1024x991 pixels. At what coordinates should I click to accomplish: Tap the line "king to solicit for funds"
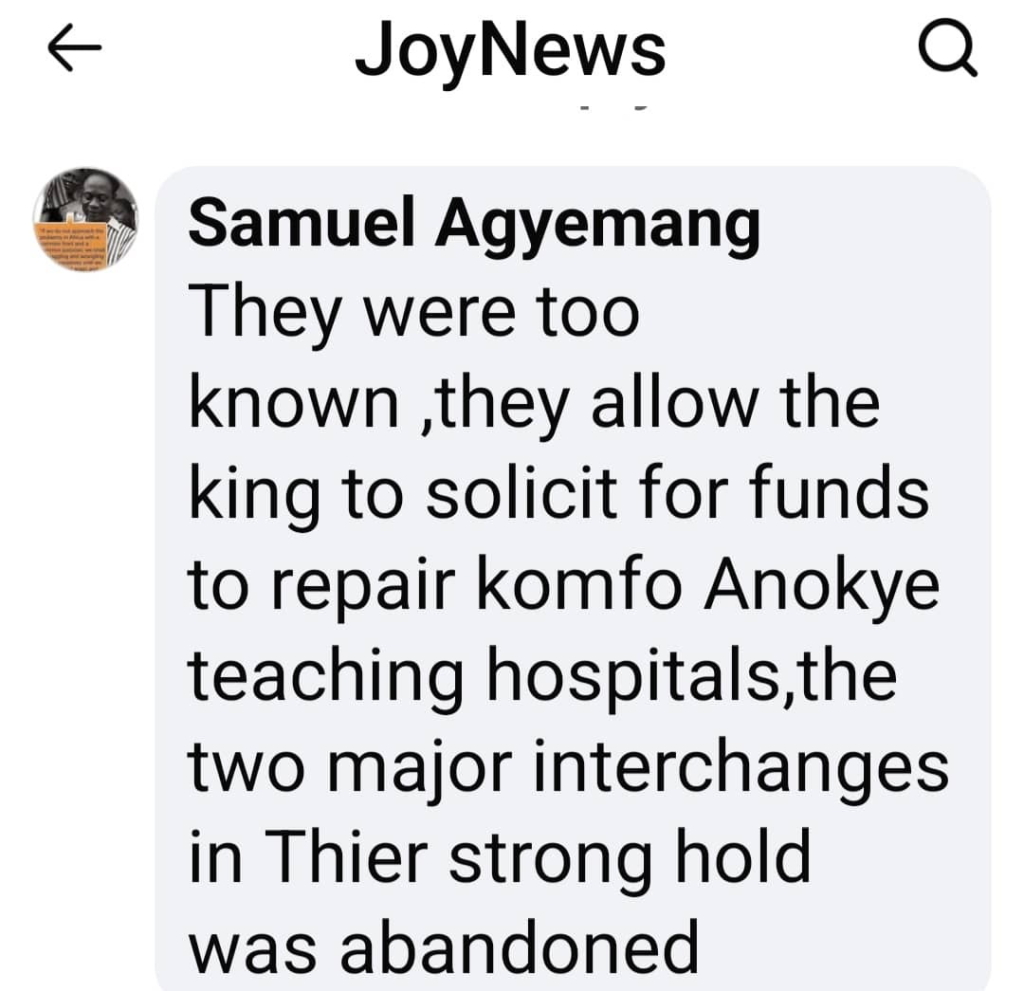(559, 495)
